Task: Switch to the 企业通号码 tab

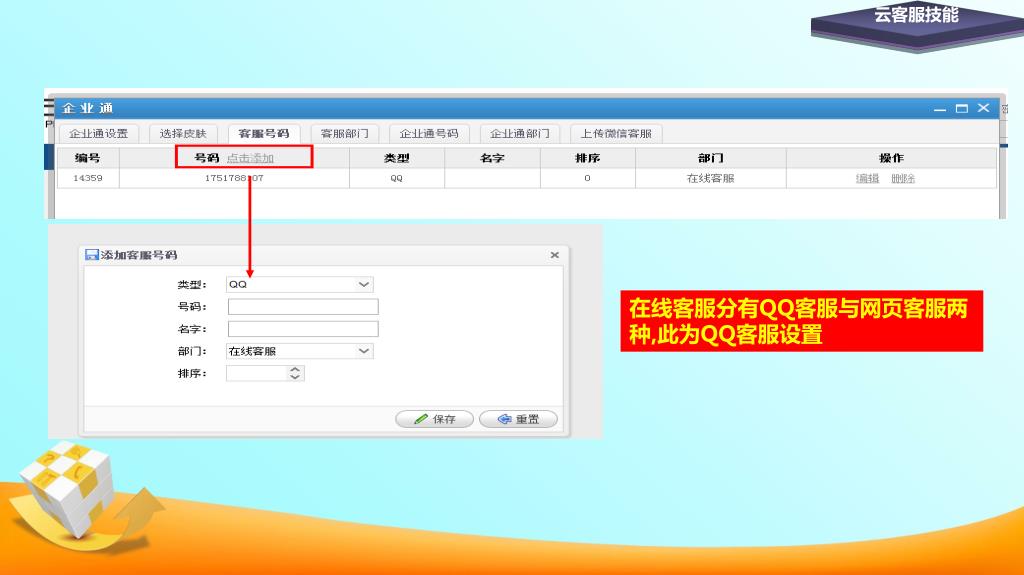Action: 429,133
